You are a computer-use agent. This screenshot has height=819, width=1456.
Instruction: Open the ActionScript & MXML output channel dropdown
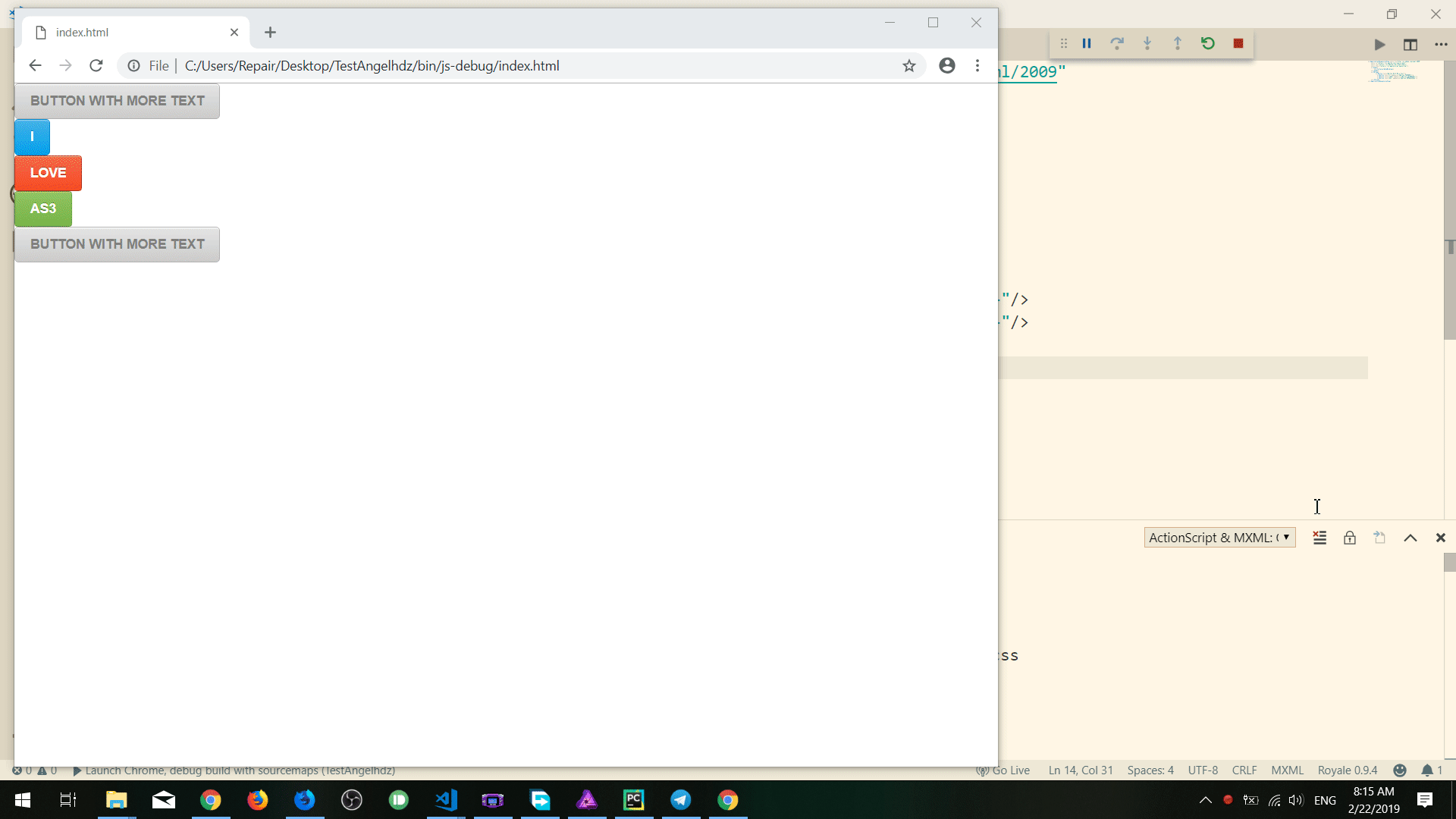[x=1219, y=537]
